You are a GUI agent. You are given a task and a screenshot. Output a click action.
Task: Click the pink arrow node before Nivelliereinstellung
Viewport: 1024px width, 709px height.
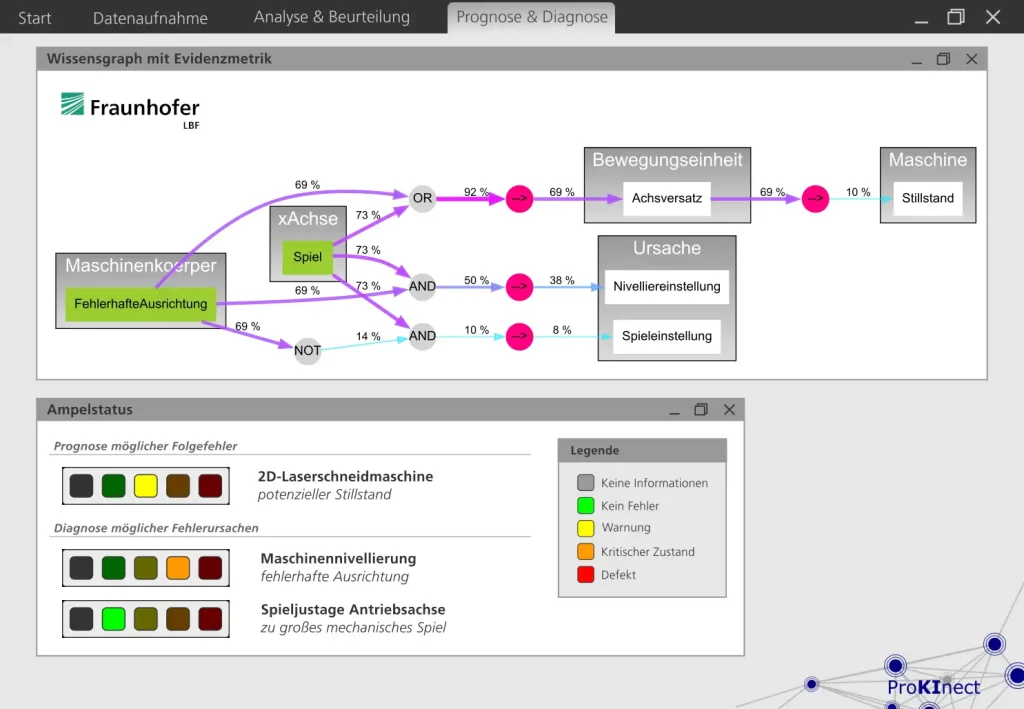[x=519, y=287]
